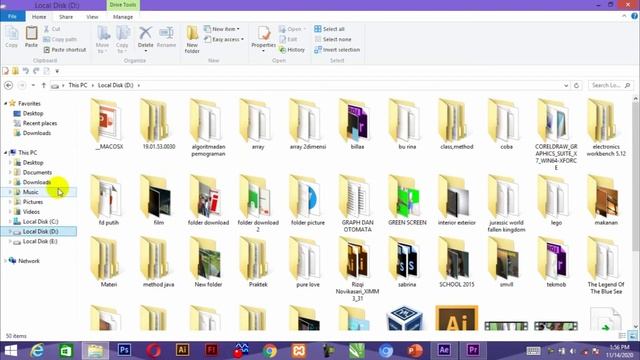
Task: Collapse the This PC tree section
Action: click(6, 153)
